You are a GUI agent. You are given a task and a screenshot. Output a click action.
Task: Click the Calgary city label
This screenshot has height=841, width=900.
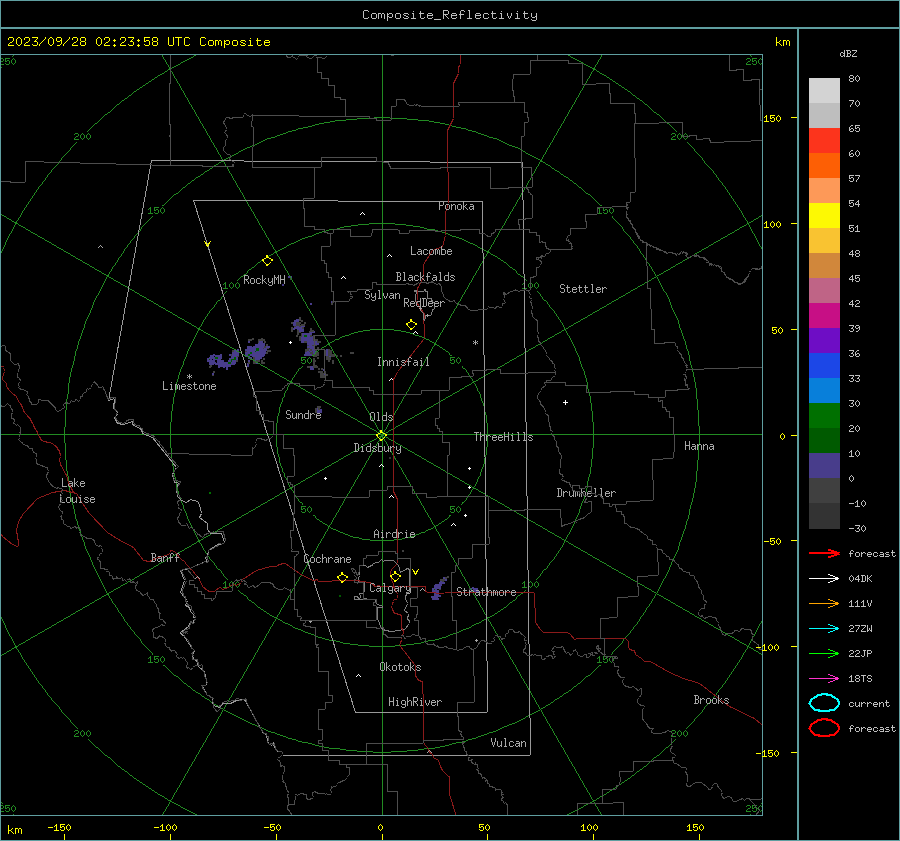[390, 588]
